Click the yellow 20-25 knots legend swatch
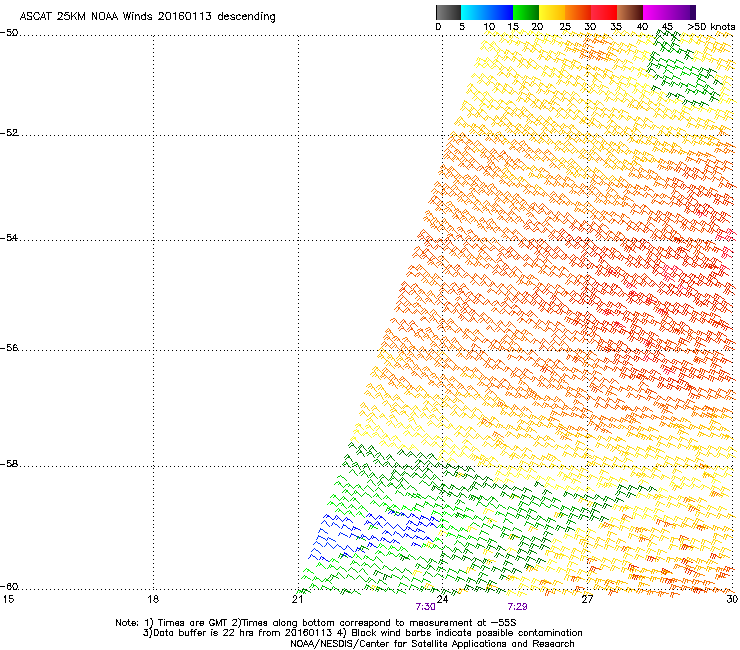This screenshot has height=650, width=740. click(x=552, y=12)
